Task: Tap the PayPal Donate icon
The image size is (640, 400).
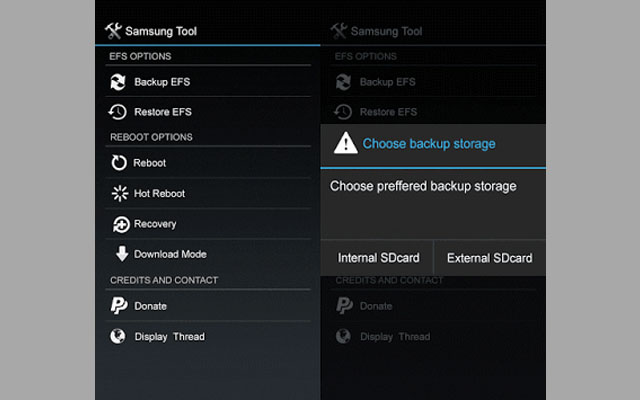Action: (x=119, y=305)
